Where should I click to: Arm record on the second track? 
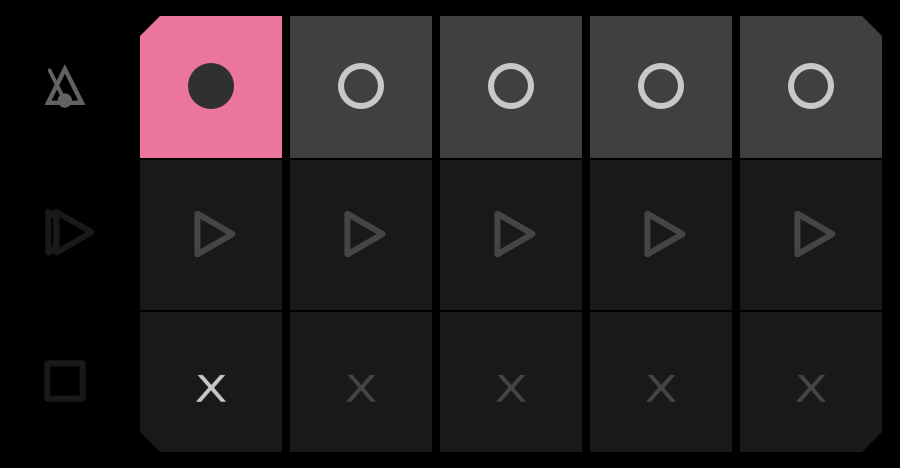tap(361, 87)
